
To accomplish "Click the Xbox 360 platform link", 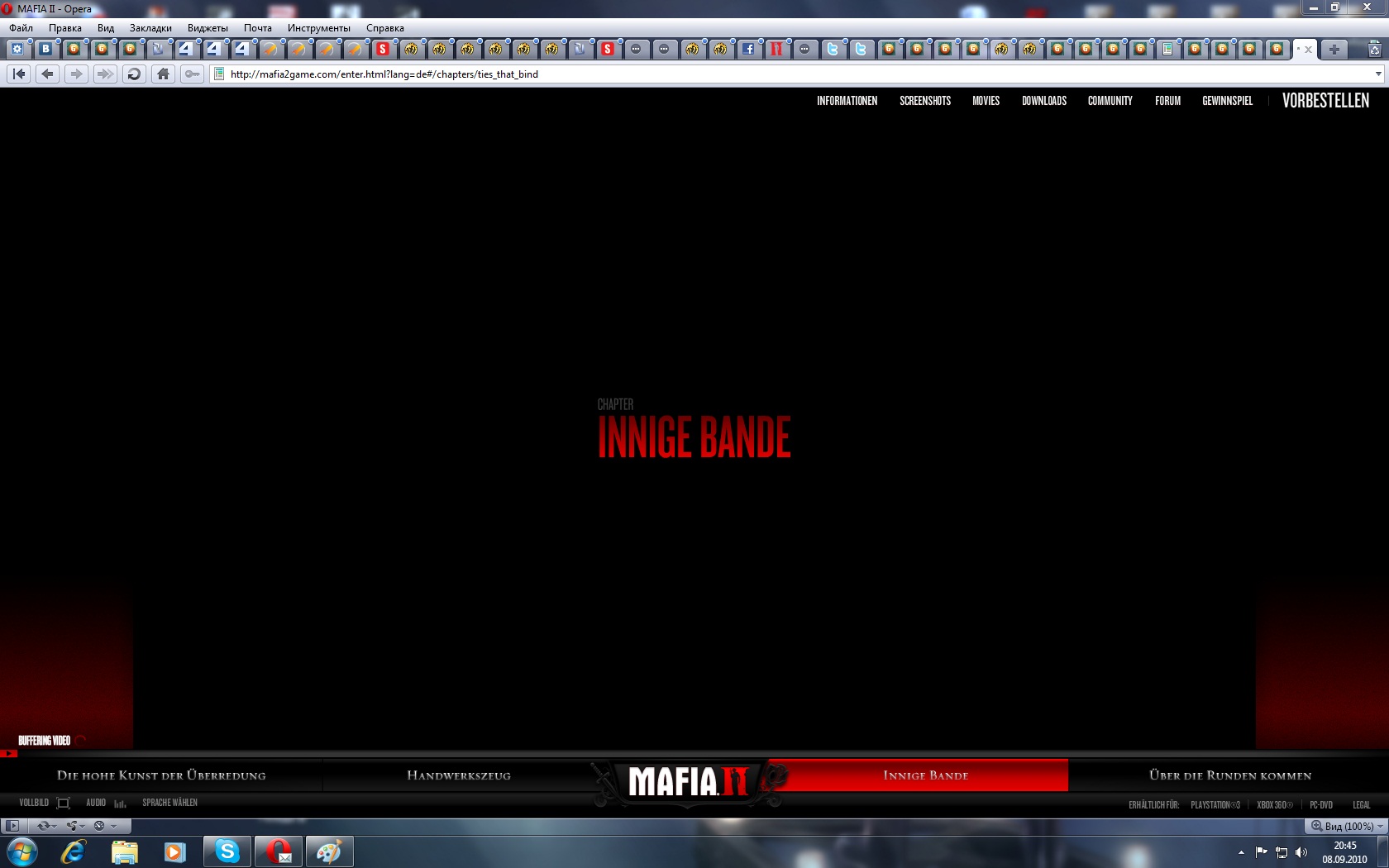I will click(x=1275, y=805).
